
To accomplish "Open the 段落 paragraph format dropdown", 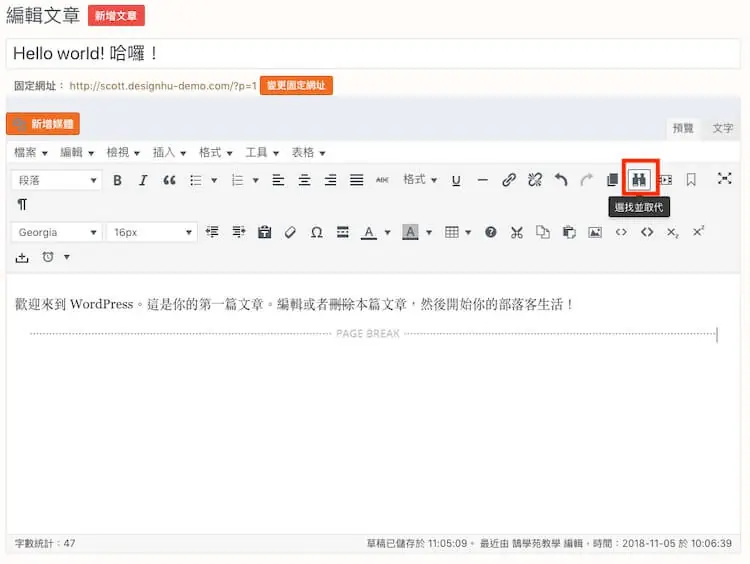I will pyautogui.click(x=56, y=180).
